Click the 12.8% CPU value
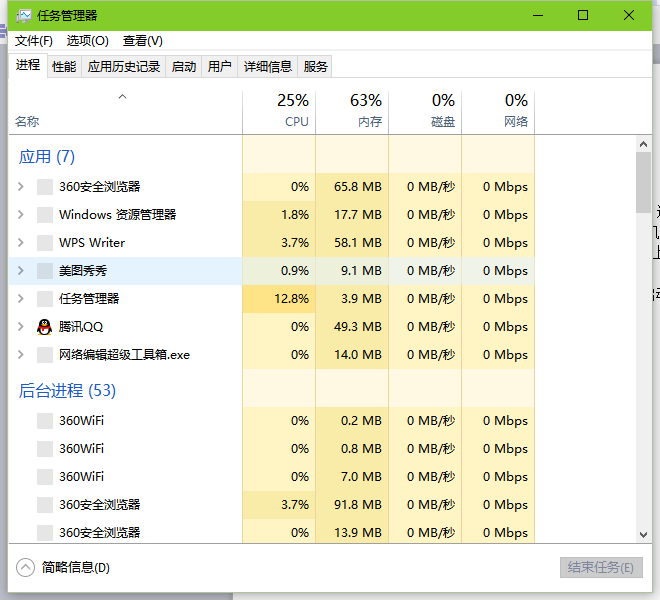 coord(292,299)
